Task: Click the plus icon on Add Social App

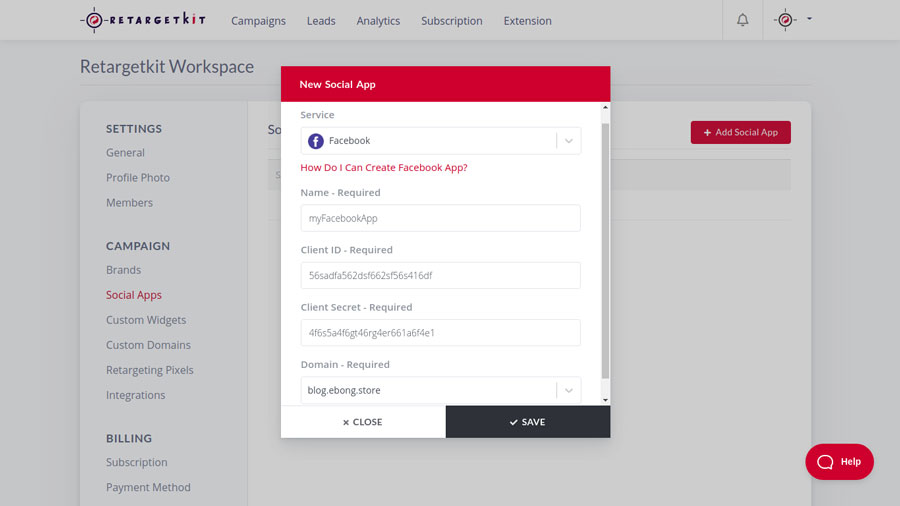Action: (707, 133)
